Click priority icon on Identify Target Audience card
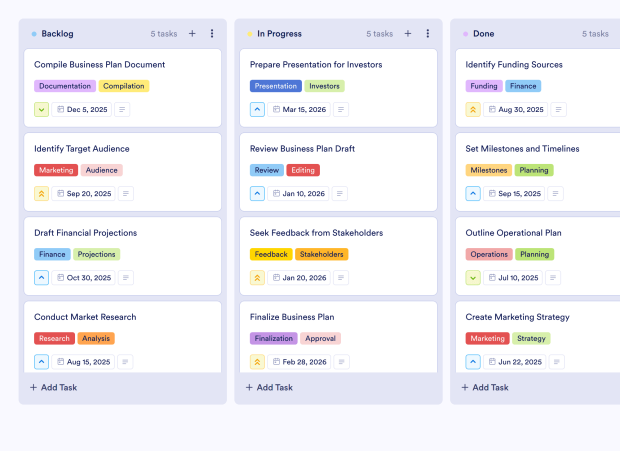The width and height of the screenshot is (620, 451). pos(41,193)
